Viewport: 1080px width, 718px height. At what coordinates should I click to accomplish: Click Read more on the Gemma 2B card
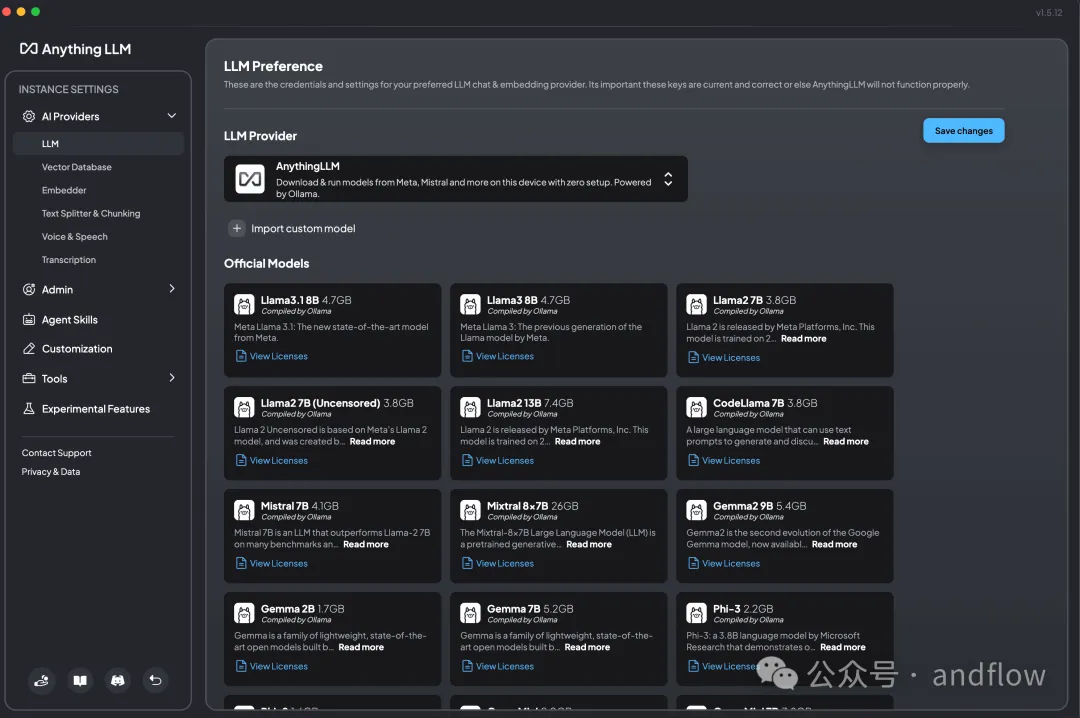[361, 647]
